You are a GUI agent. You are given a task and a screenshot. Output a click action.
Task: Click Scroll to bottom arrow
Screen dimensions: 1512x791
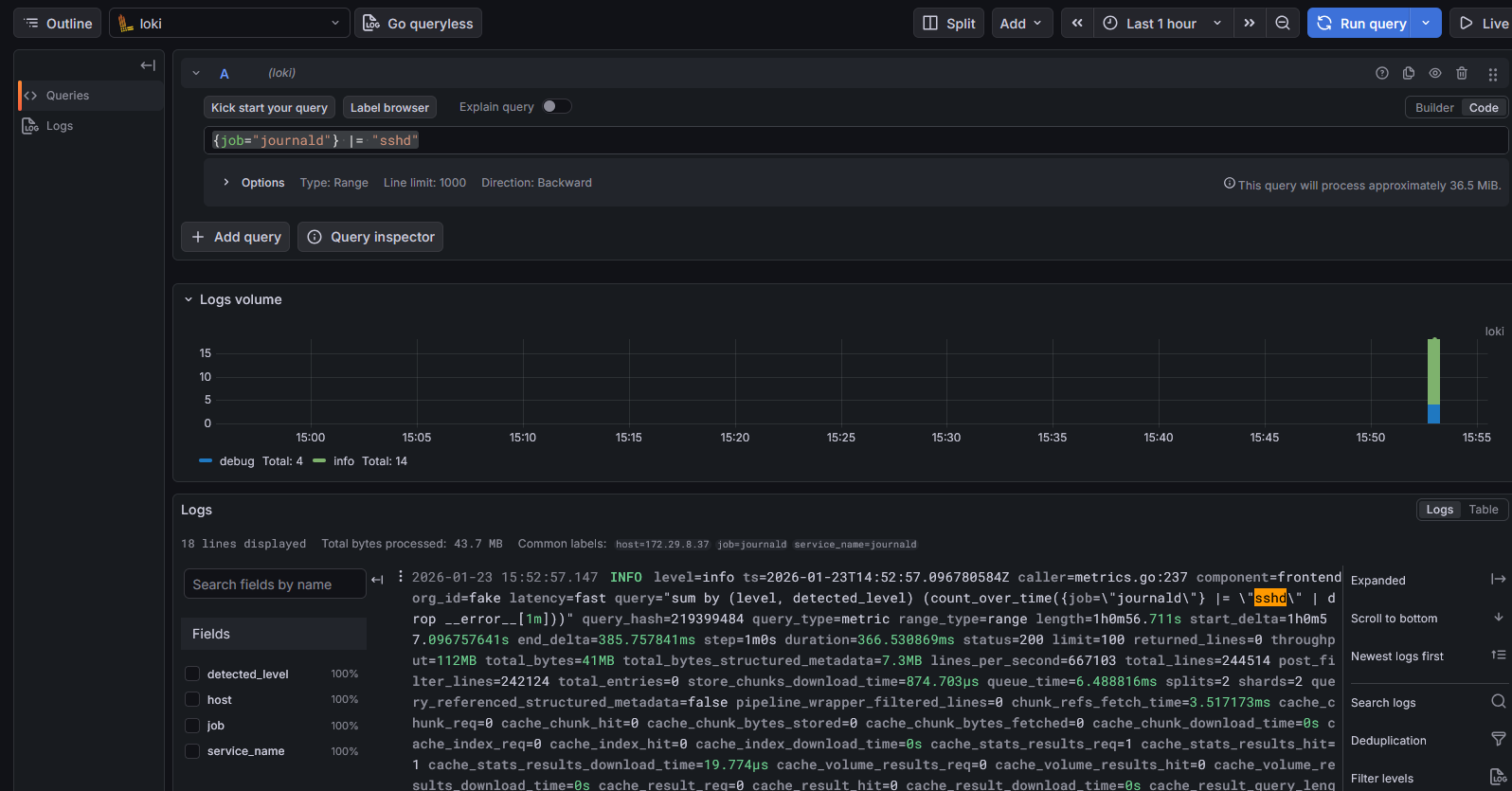(1498, 618)
